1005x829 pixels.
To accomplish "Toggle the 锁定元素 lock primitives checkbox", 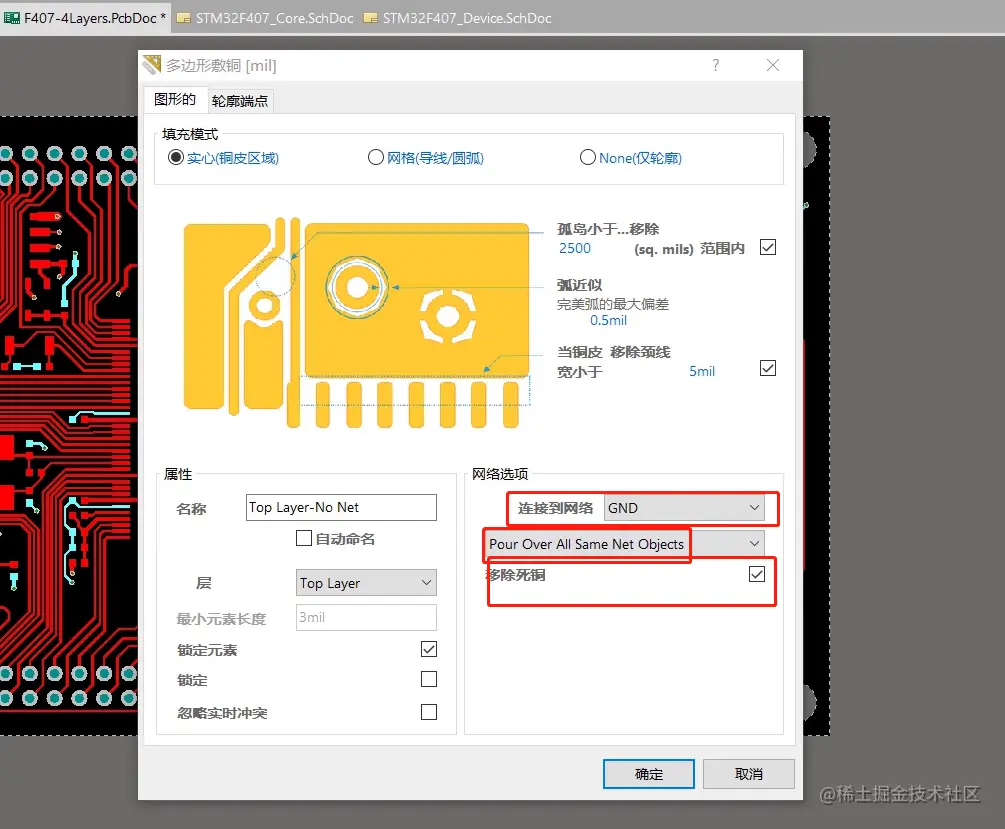I will point(429,649).
